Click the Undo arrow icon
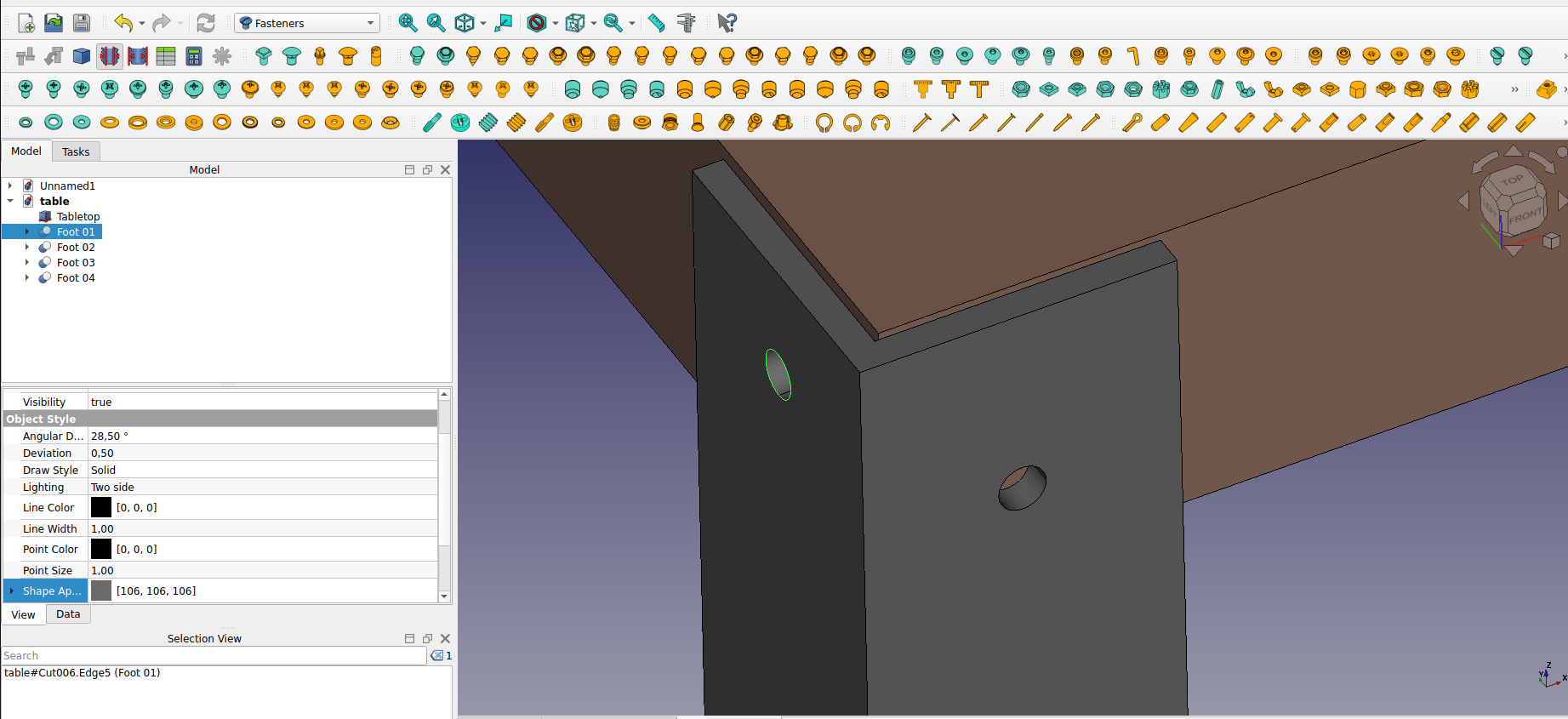 123,23
